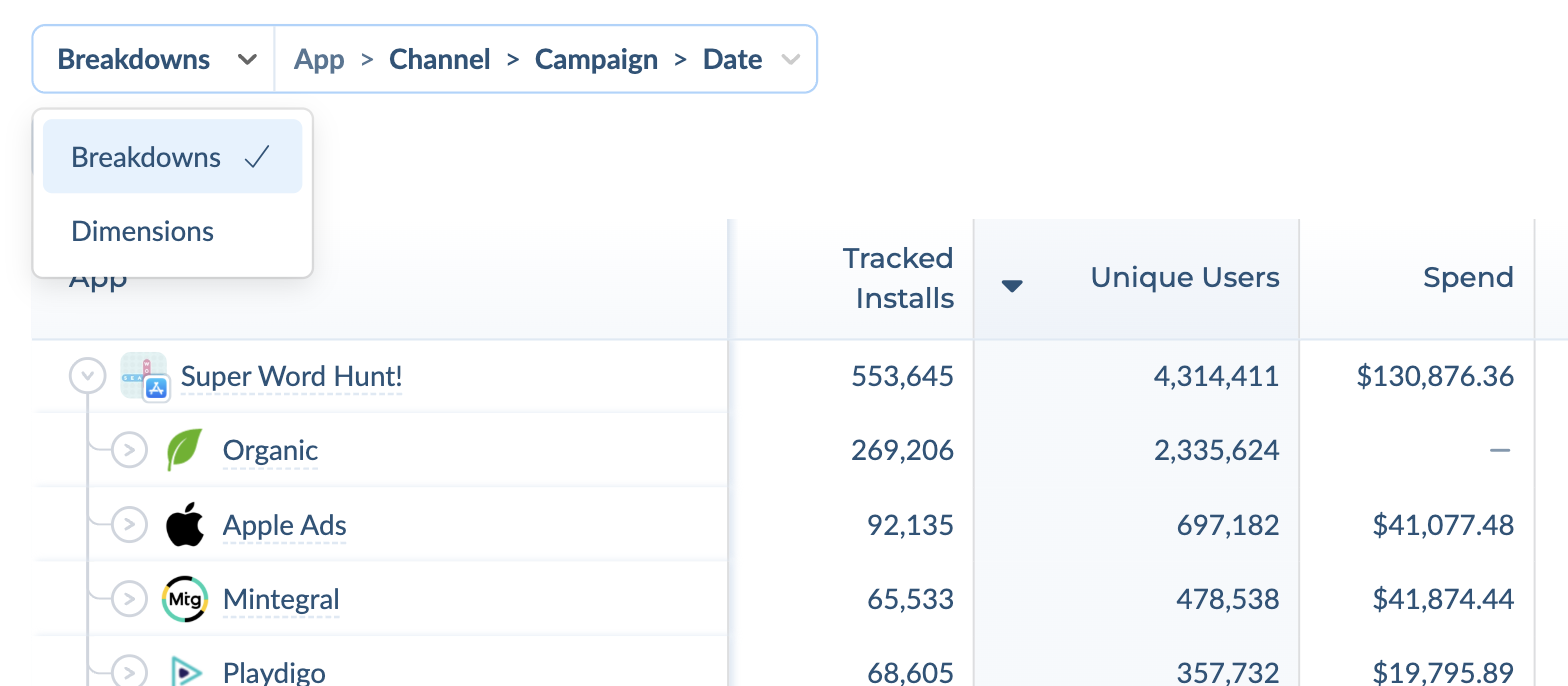Open the Mintegral channel link
1568x686 pixels.
pos(281,599)
